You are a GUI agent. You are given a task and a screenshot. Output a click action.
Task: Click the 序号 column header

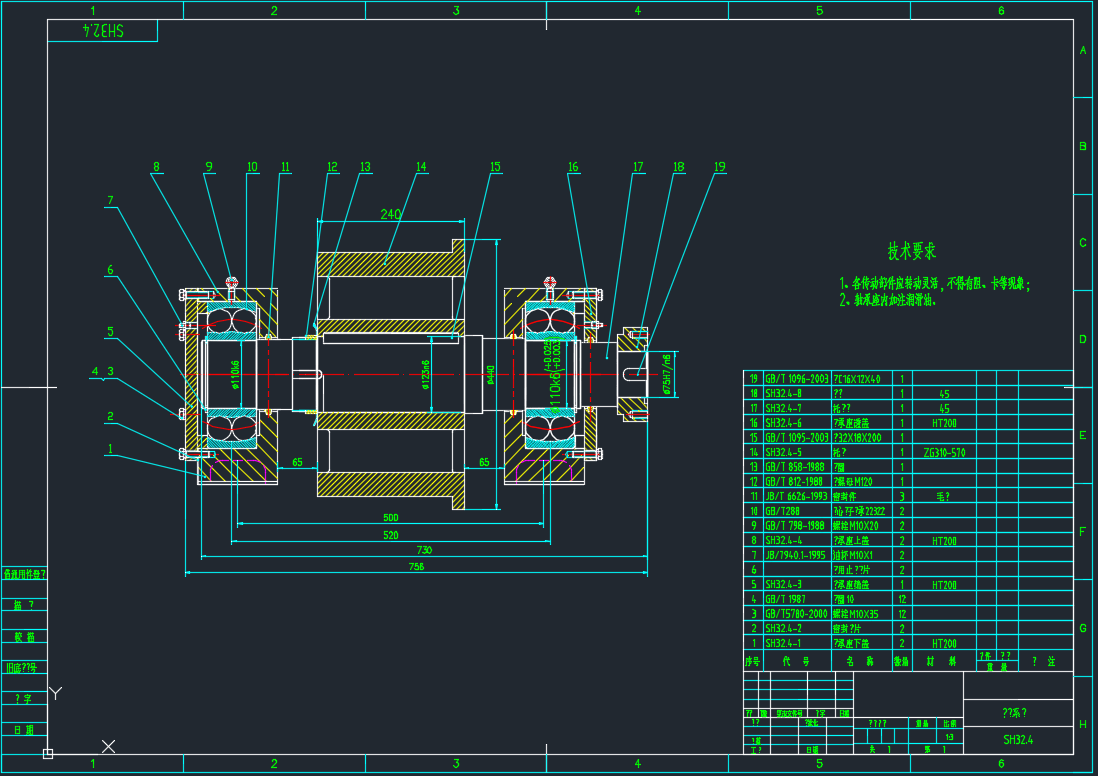click(752, 661)
